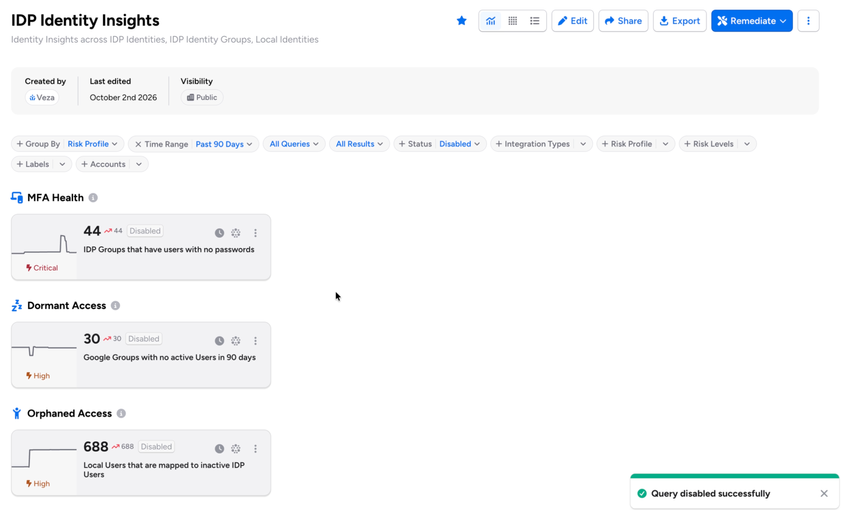Click settings gear on IDP Groups card

click(x=235, y=233)
